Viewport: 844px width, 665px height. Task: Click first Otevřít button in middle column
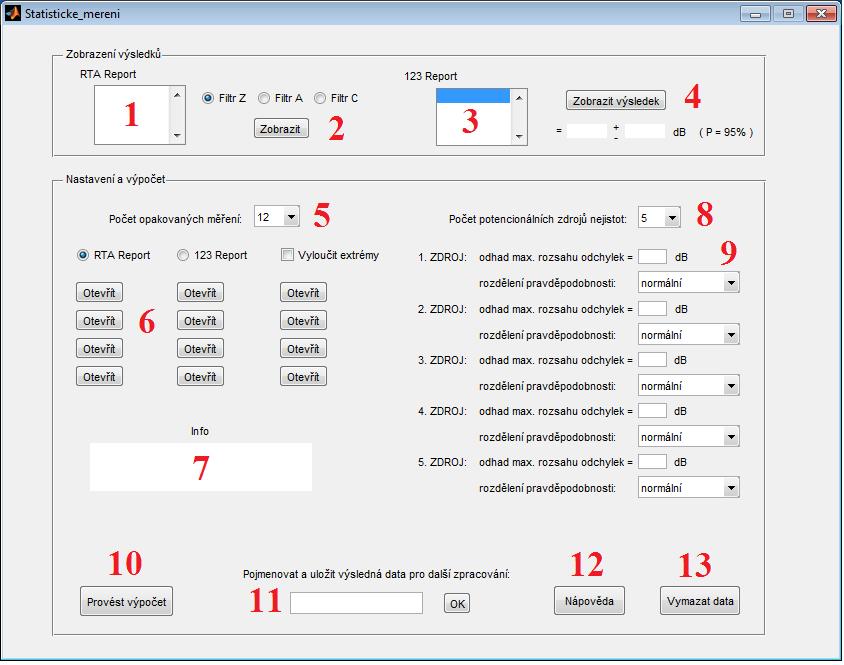pyautogui.click(x=200, y=293)
